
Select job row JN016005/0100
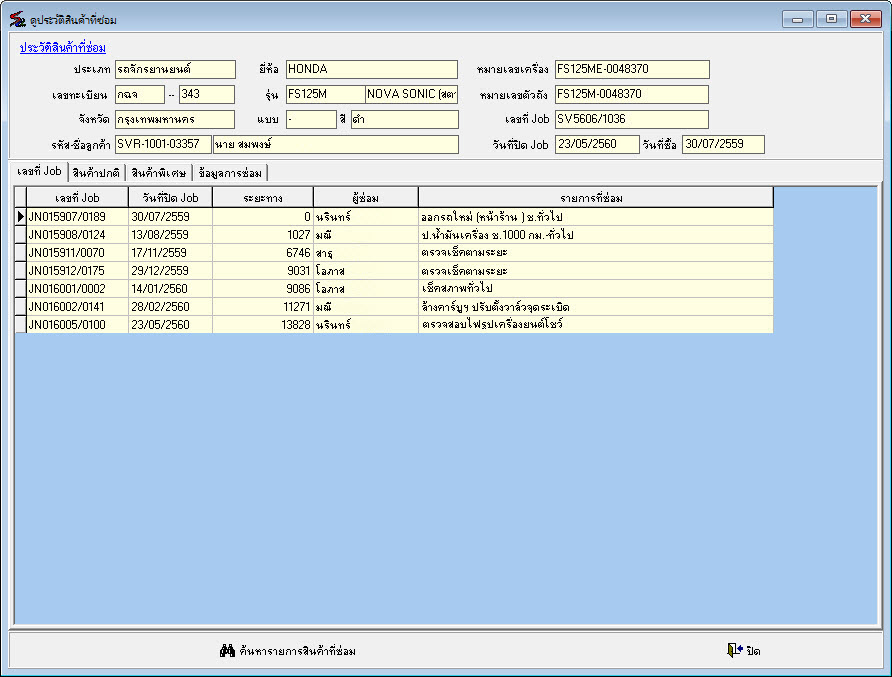point(394,325)
